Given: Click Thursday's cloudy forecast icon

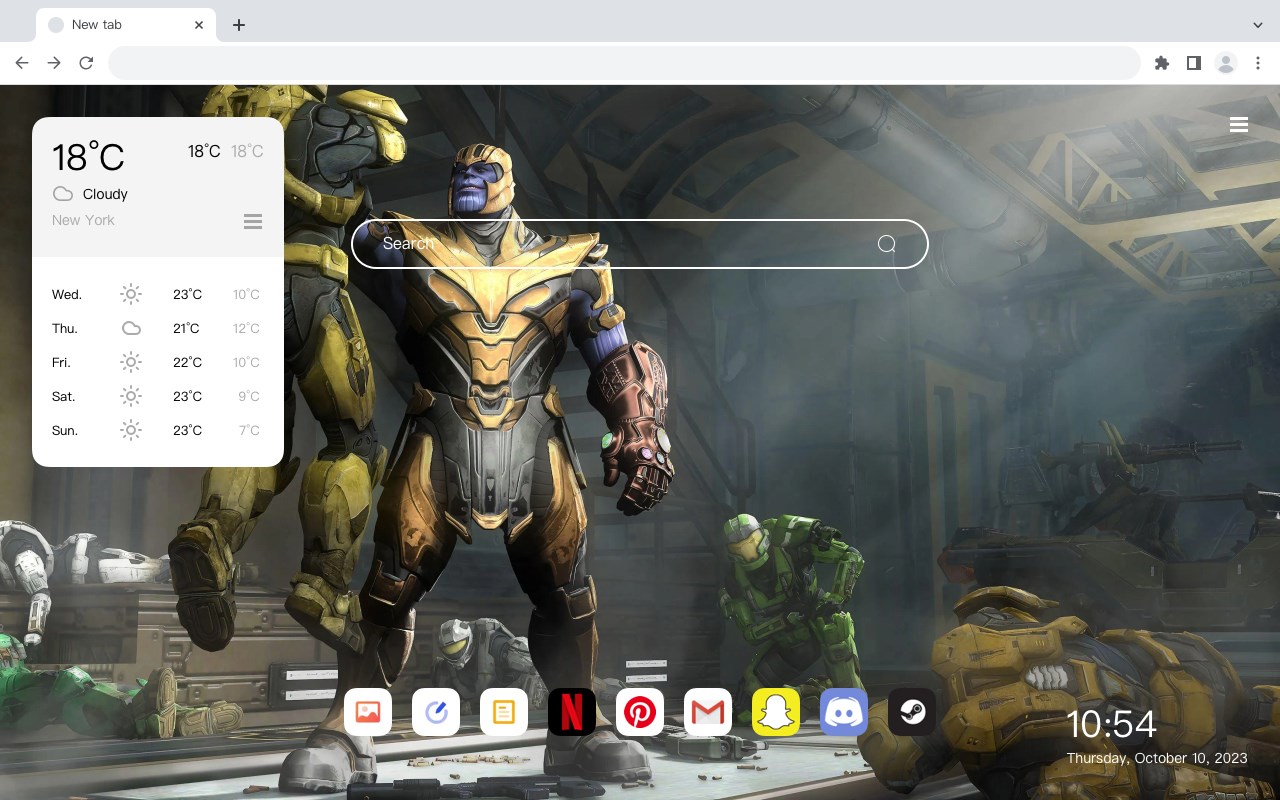Looking at the screenshot, I should [x=131, y=328].
